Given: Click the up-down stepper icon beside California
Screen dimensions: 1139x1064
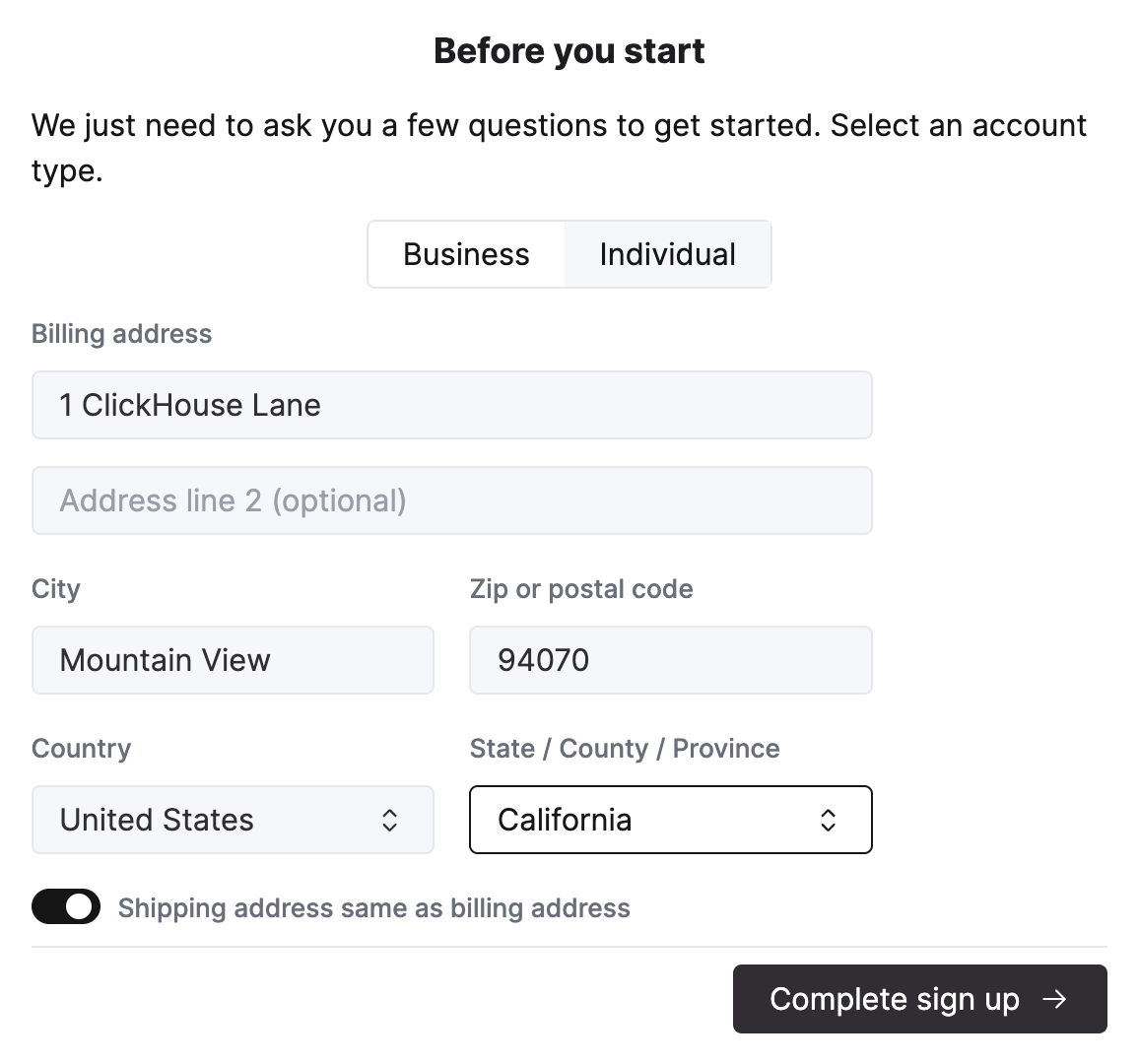Looking at the screenshot, I should [x=828, y=820].
